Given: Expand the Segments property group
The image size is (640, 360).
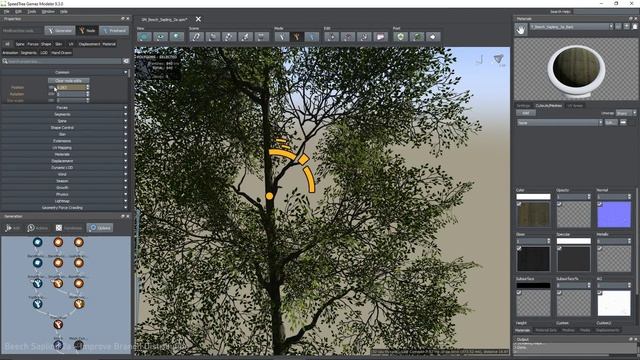Looking at the screenshot, I should pyautogui.click(x=64, y=114).
